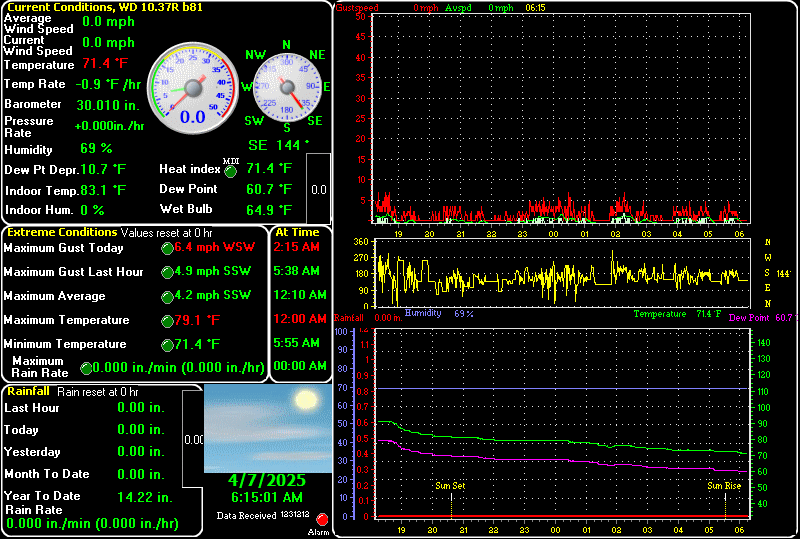Image resolution: width=800 pixels, height=539 pixels.
Task: Click the Current Conditions panel title
Action: tap(105, 7)
